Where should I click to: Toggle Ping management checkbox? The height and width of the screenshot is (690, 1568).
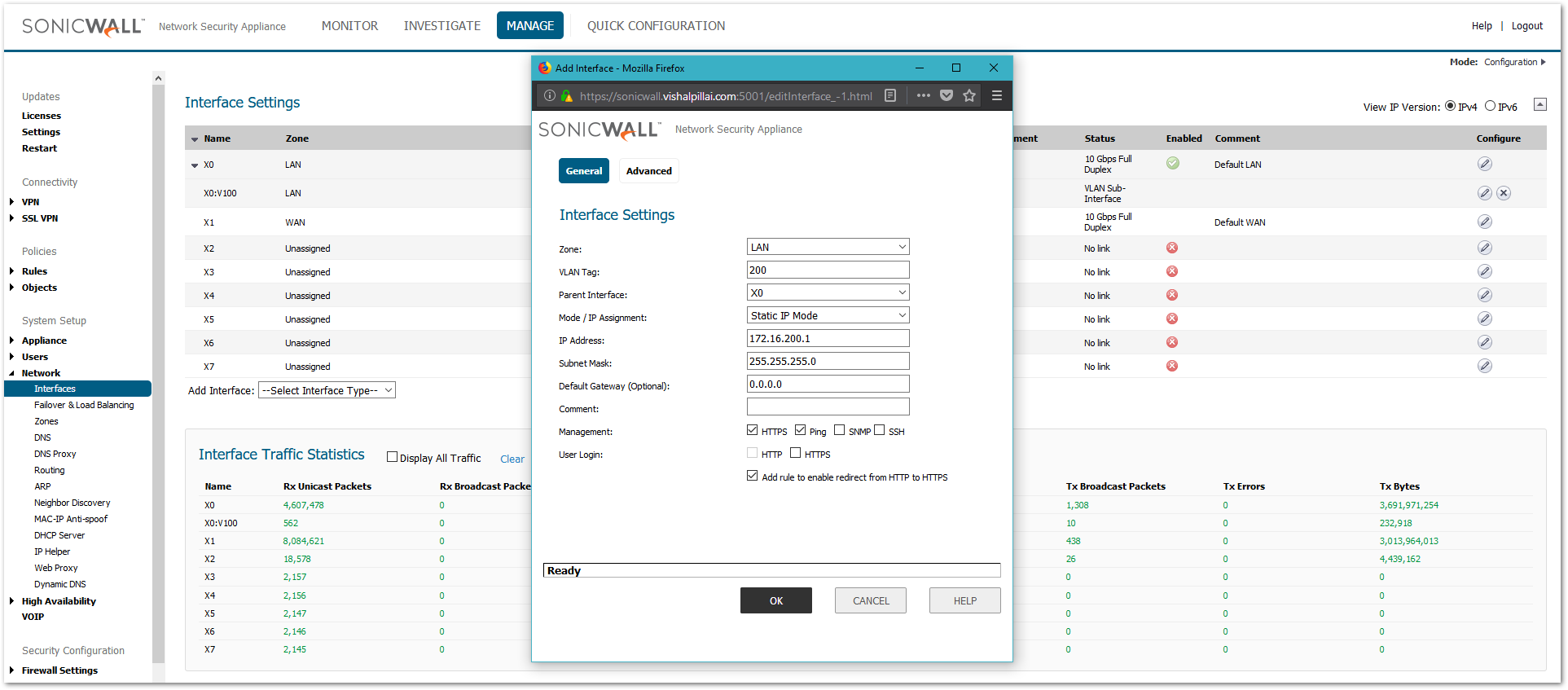tap(800, 430)
